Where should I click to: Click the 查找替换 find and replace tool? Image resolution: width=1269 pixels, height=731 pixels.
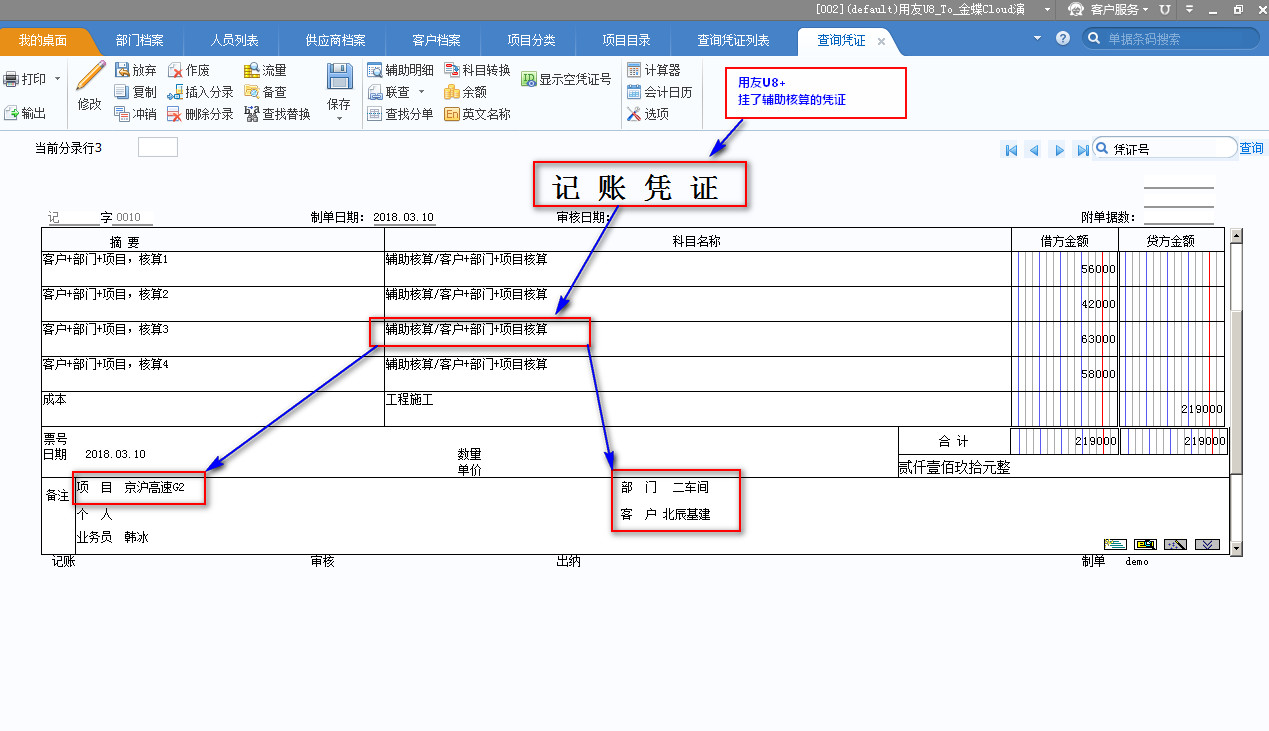point(277,114)
